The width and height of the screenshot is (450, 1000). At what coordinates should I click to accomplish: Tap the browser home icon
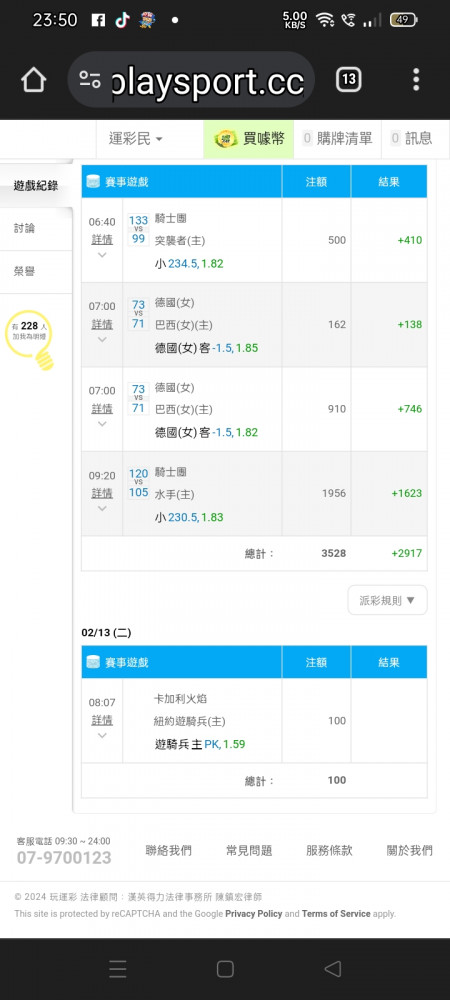tap(34, 80)
